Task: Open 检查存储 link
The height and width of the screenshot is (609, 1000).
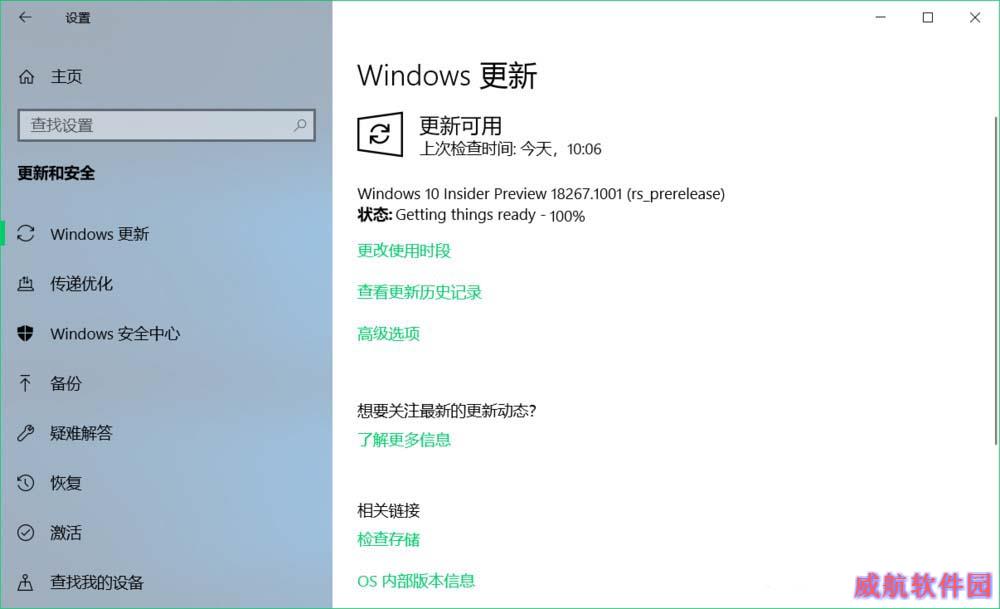Action: (388, 539)
